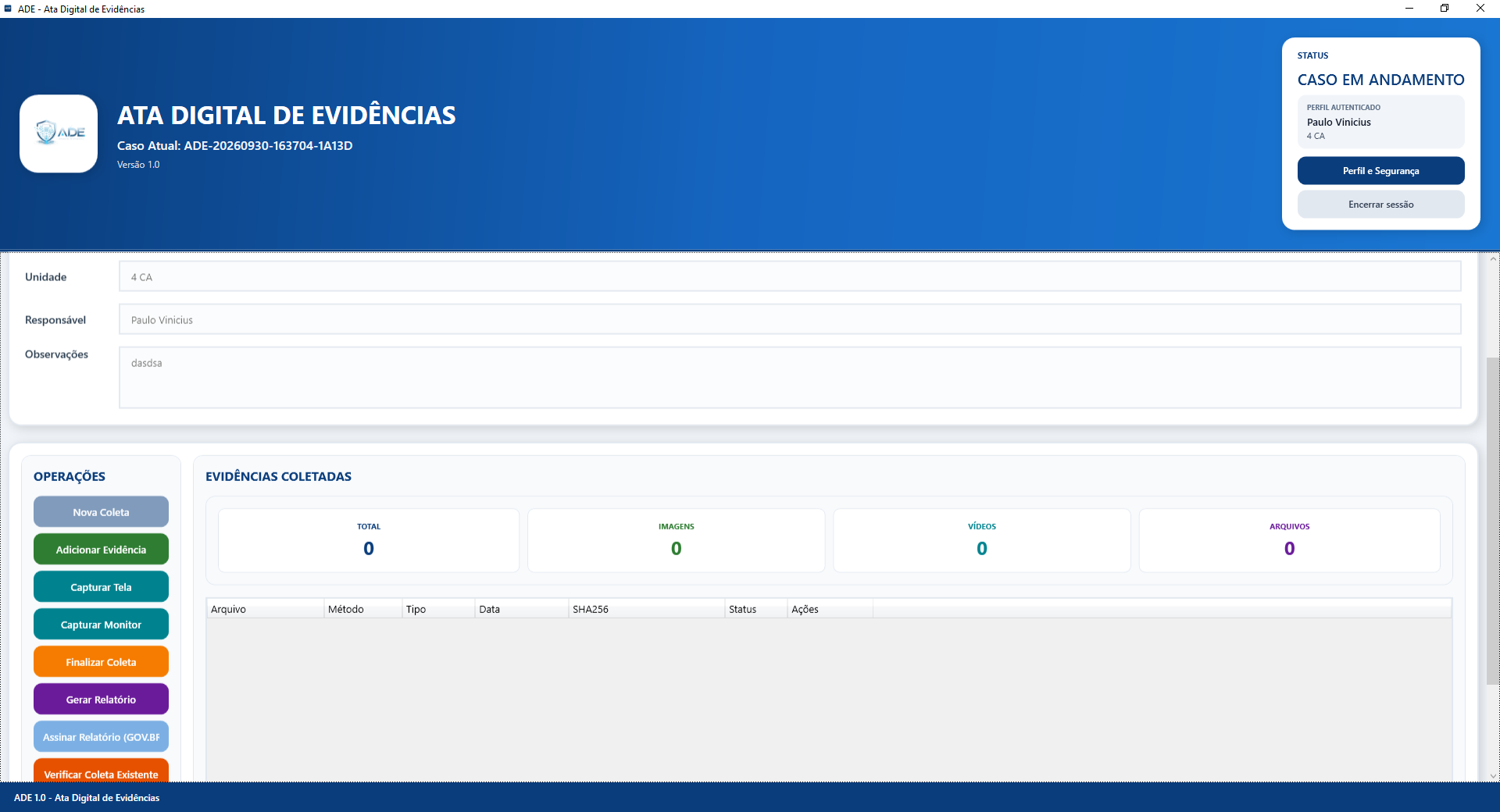Restore down the ADE window
This screenshot has width=1500, height=812.
click(1445, 9)
